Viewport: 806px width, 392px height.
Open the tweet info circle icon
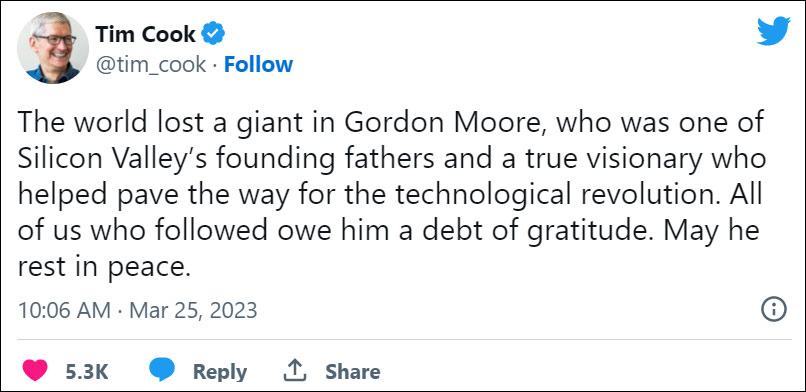774,310
